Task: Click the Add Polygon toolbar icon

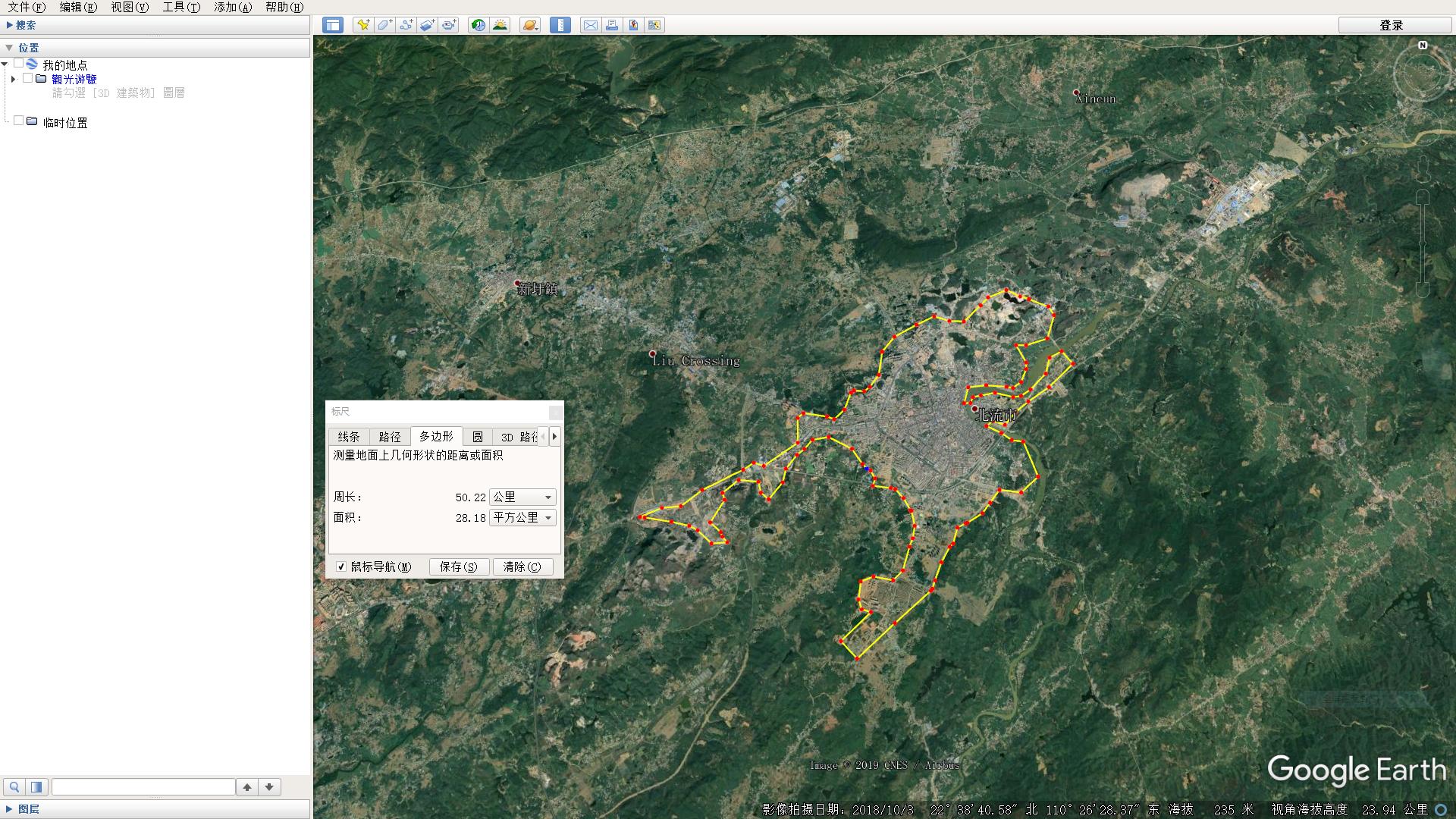Action: (384, 25)
